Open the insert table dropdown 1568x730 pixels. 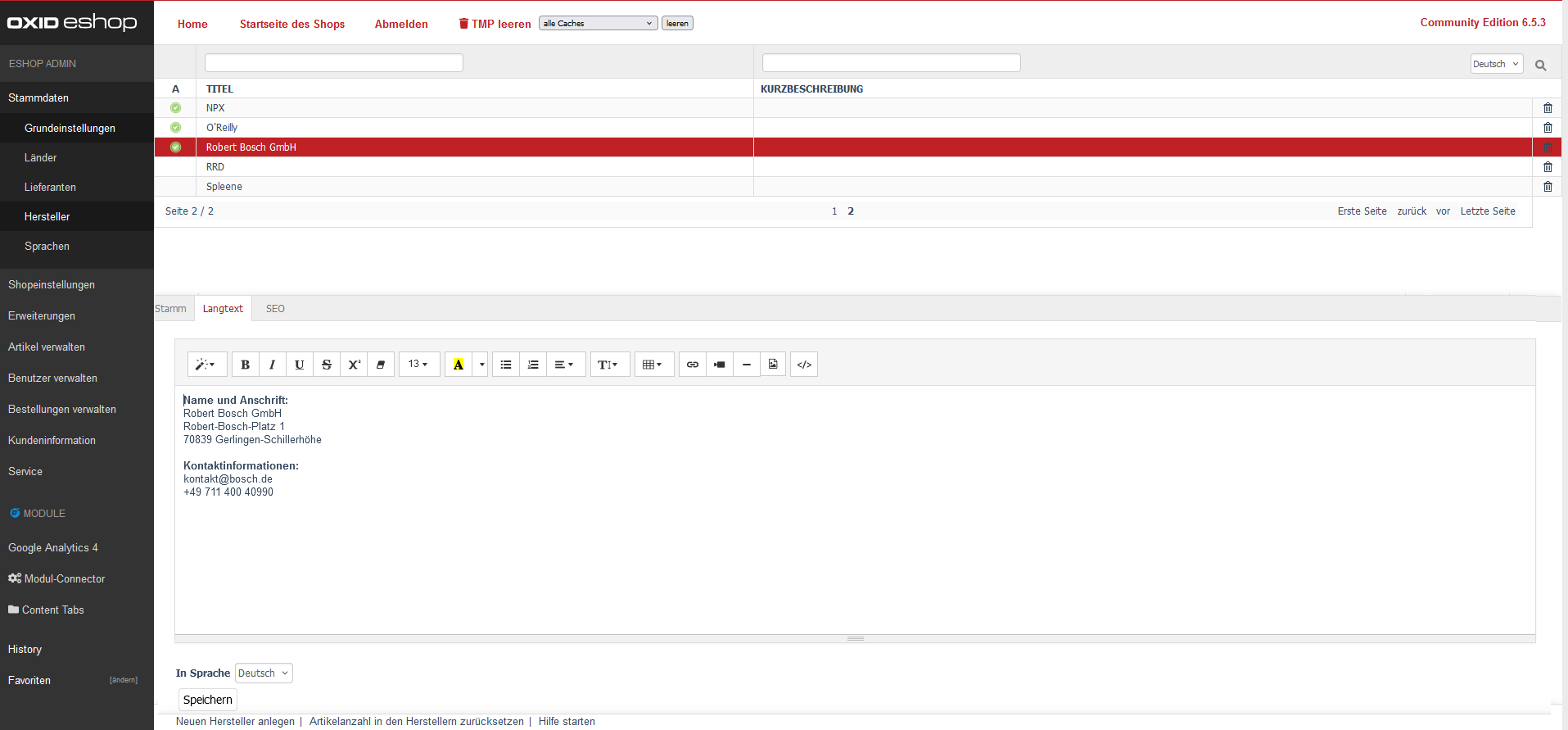pos(654,365)
